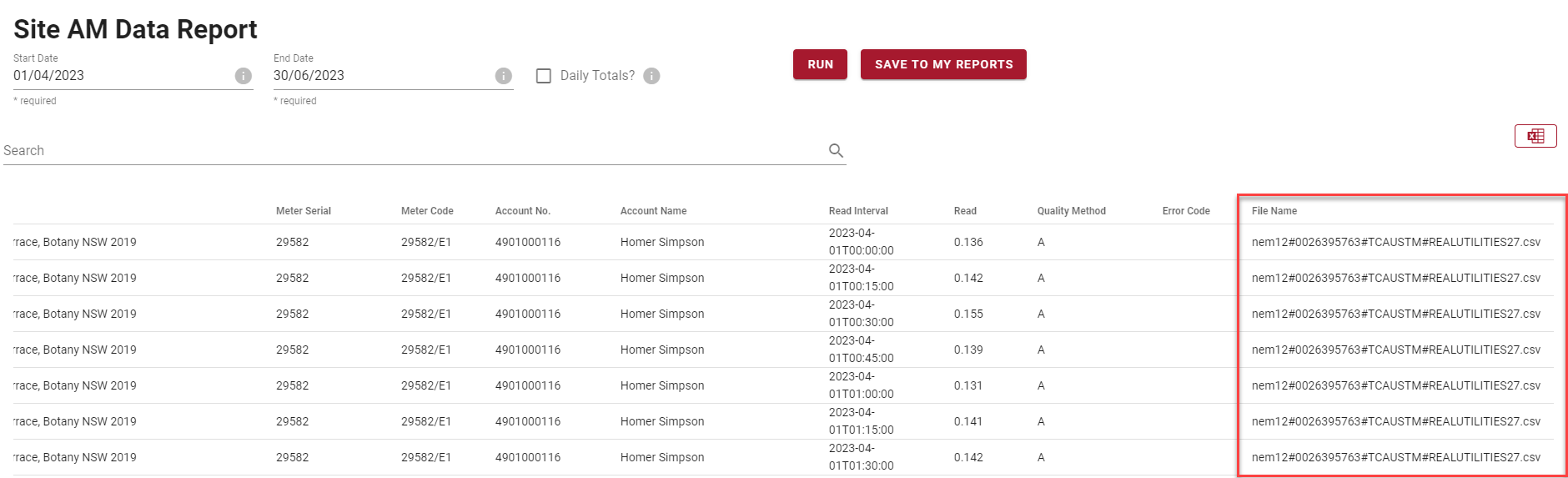The width and height of the screenshot is (1568, 478).
Task: Sort by Read column header
Action: click(x=965, y=211)
